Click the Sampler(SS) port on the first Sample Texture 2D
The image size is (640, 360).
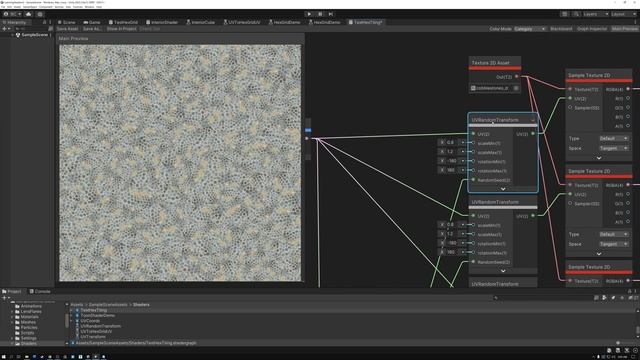570,108
